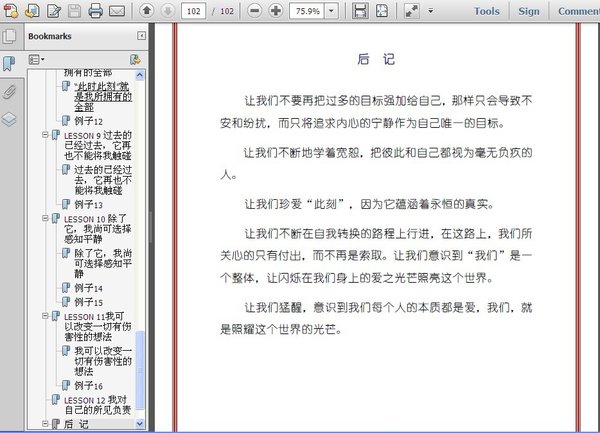Screen dimensions: 600x433
Task: Open bookmark LESSON 10 除了它
Action: 98,229
